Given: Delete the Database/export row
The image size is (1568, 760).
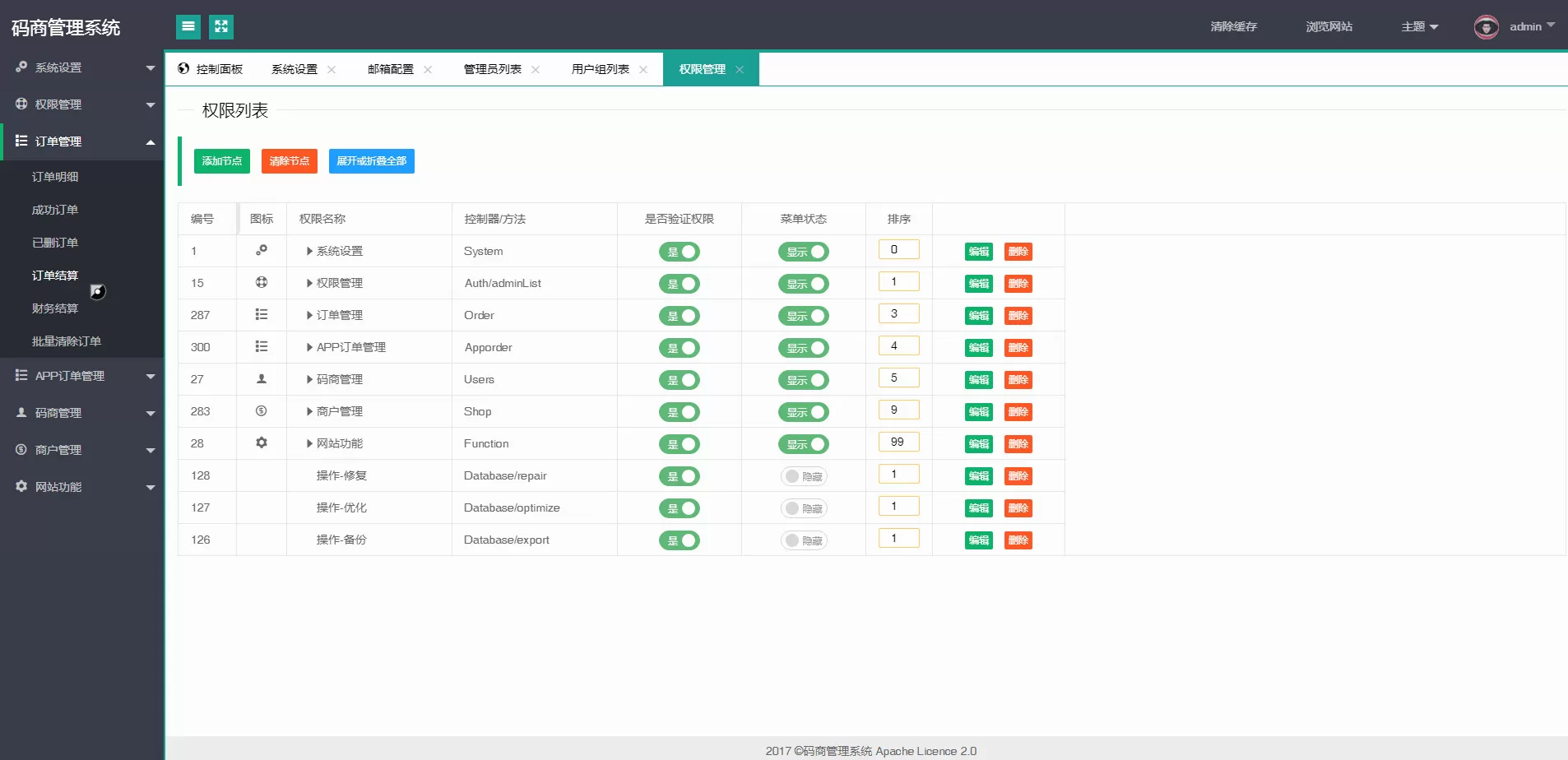Looking at the screenshot, I should (1018, 540).
